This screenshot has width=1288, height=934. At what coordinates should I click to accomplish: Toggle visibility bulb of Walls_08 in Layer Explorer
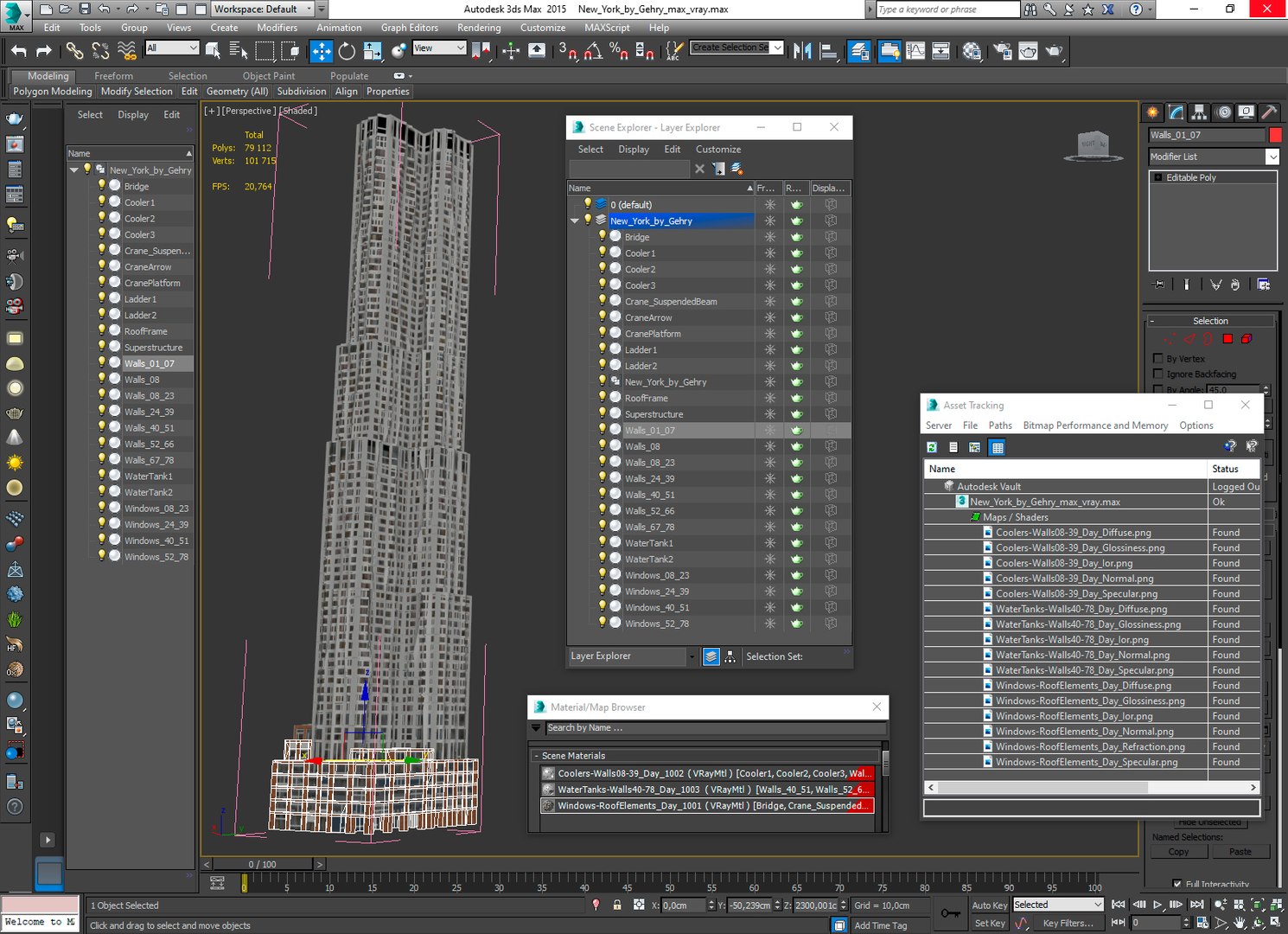tap(603, 446)
